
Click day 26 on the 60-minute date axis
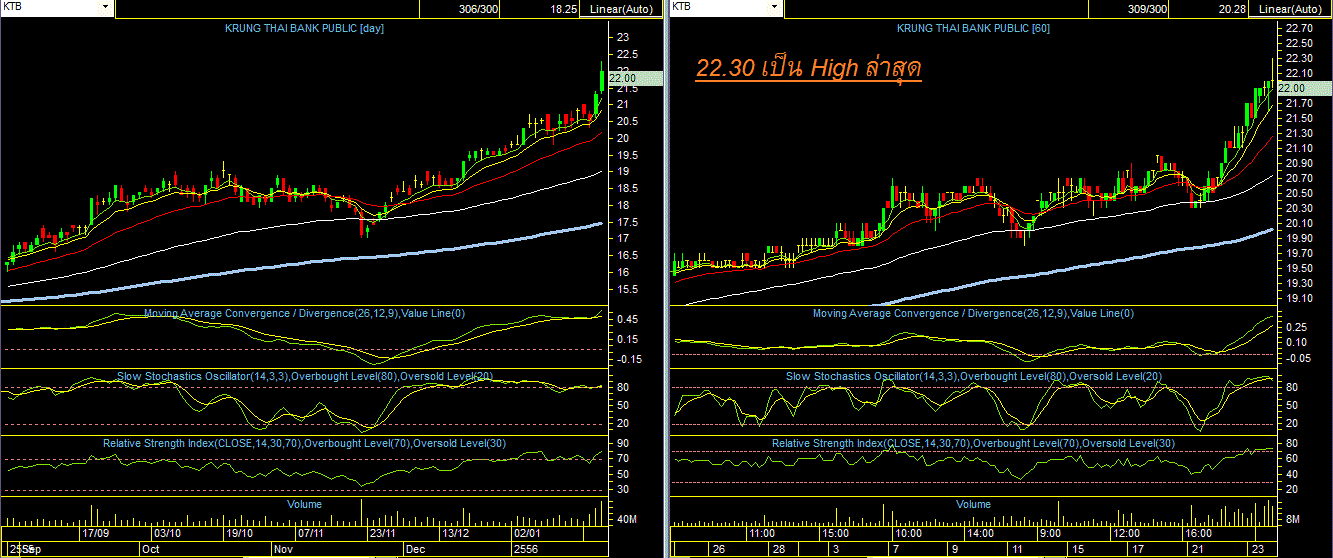pos(718,549)
